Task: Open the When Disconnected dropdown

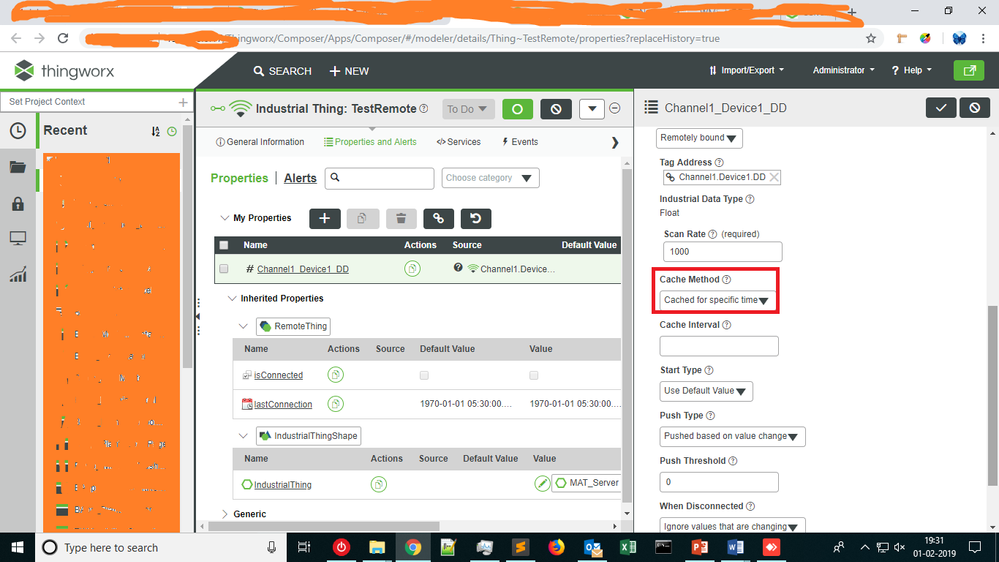Action: click(732, 526)
